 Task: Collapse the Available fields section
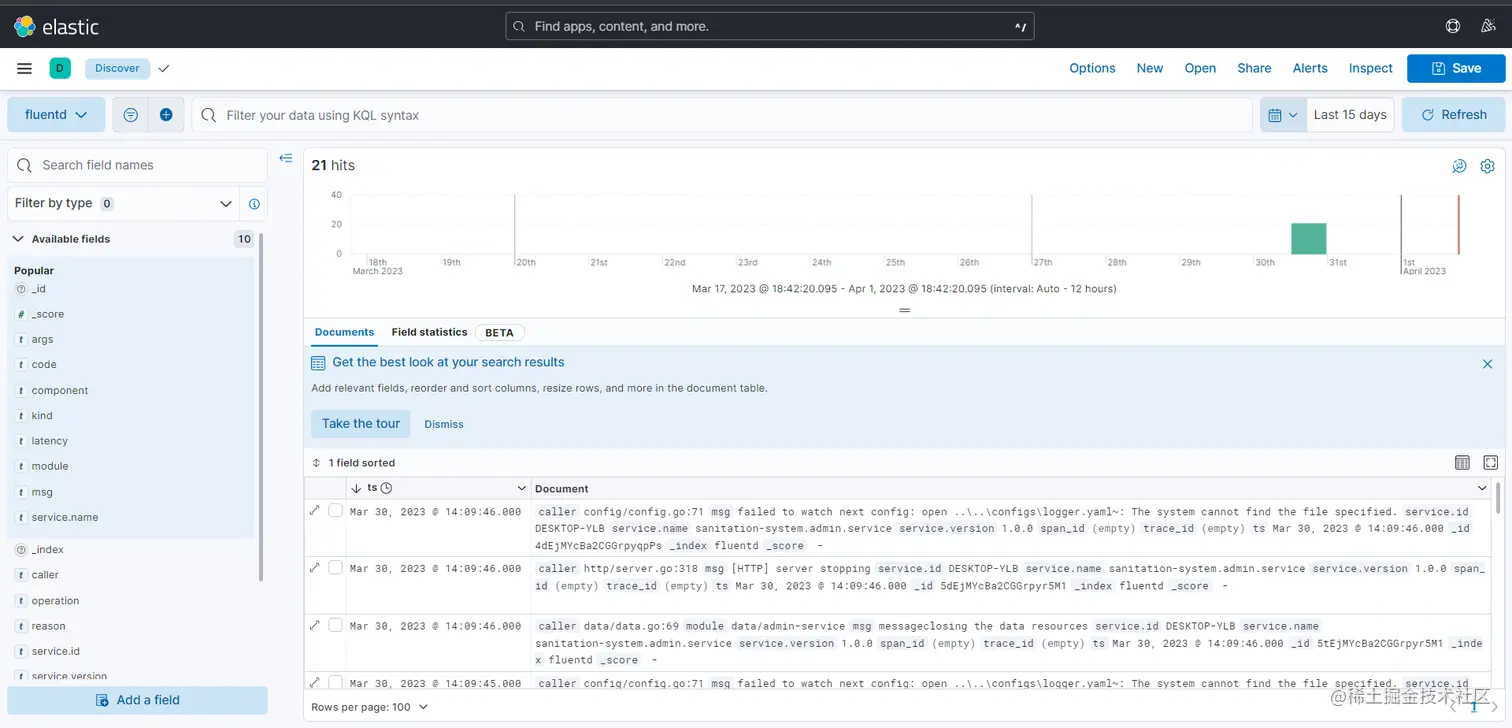pos(17,239)
